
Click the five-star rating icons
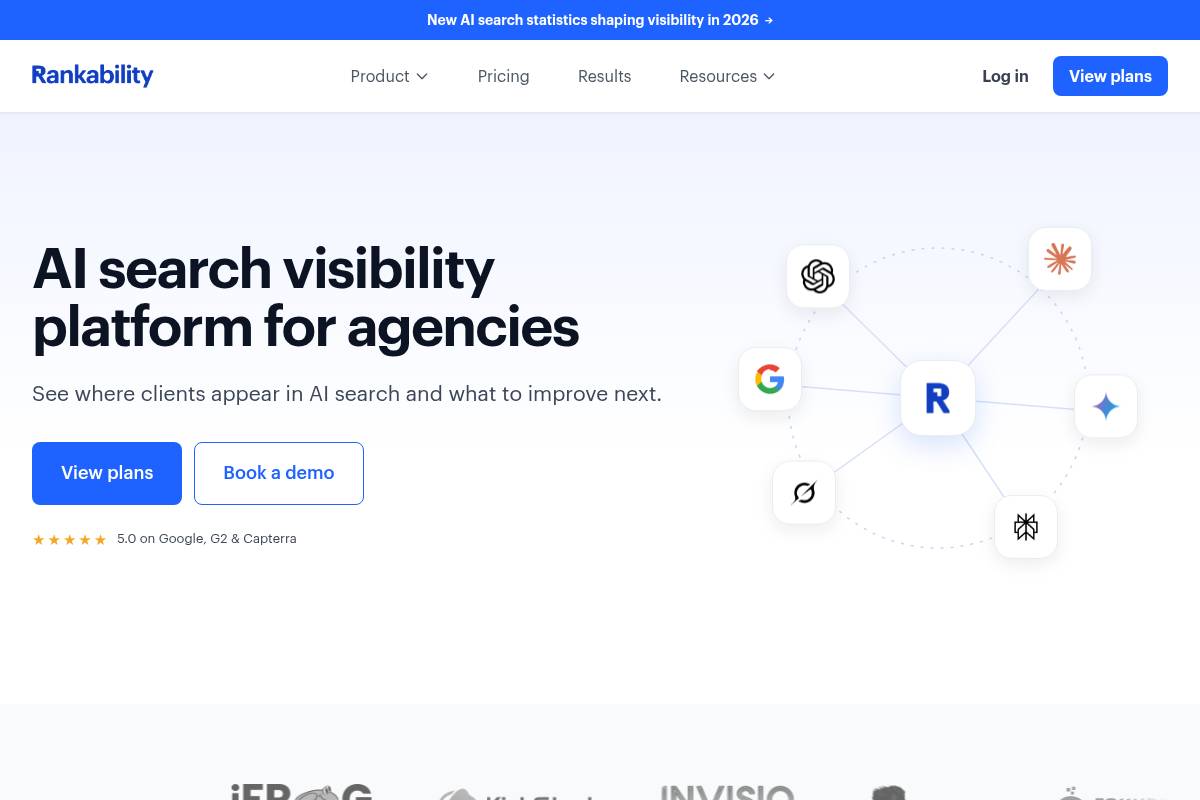point(70,539)
